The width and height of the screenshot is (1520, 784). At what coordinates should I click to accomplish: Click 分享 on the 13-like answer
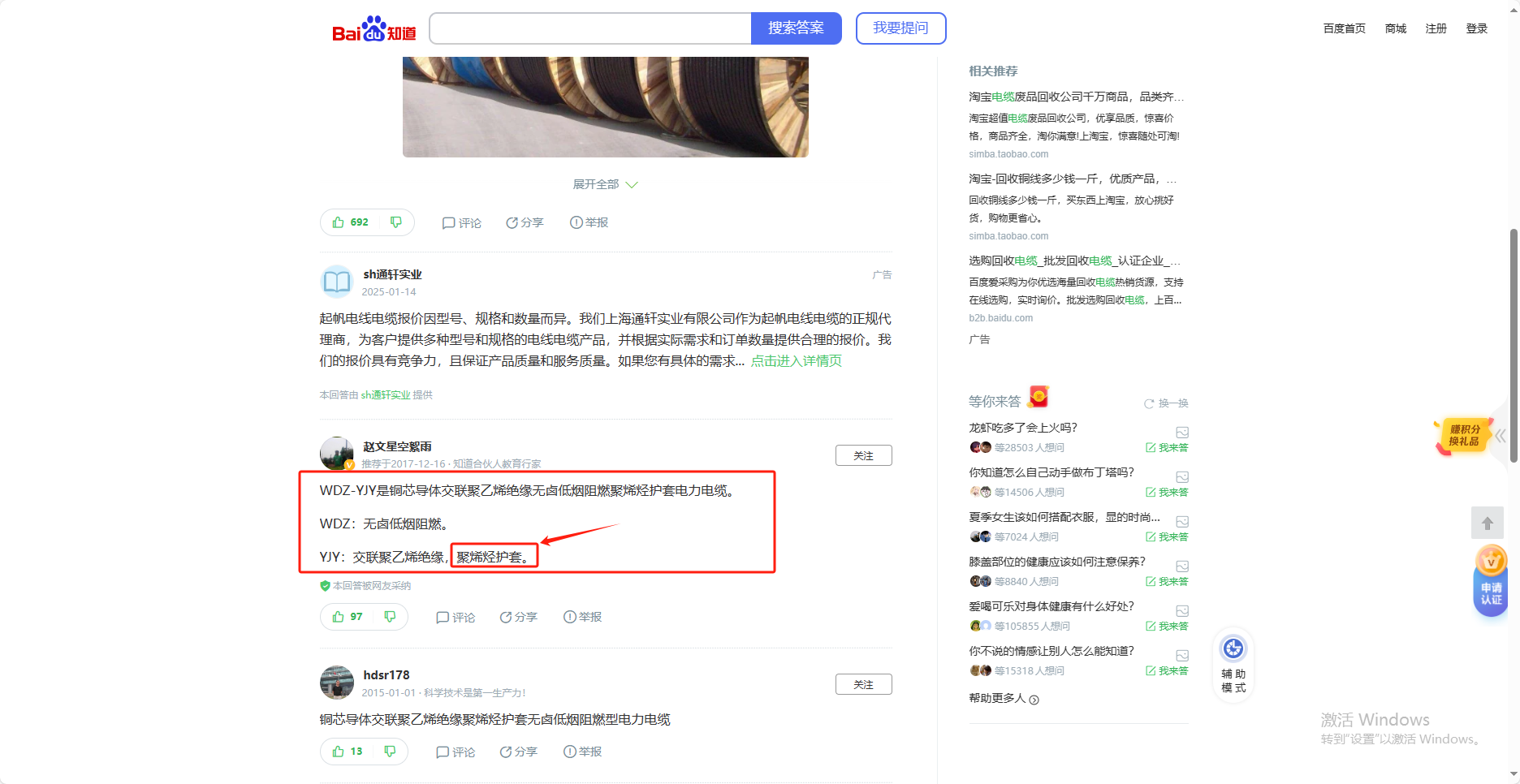(x=518, y=752)
